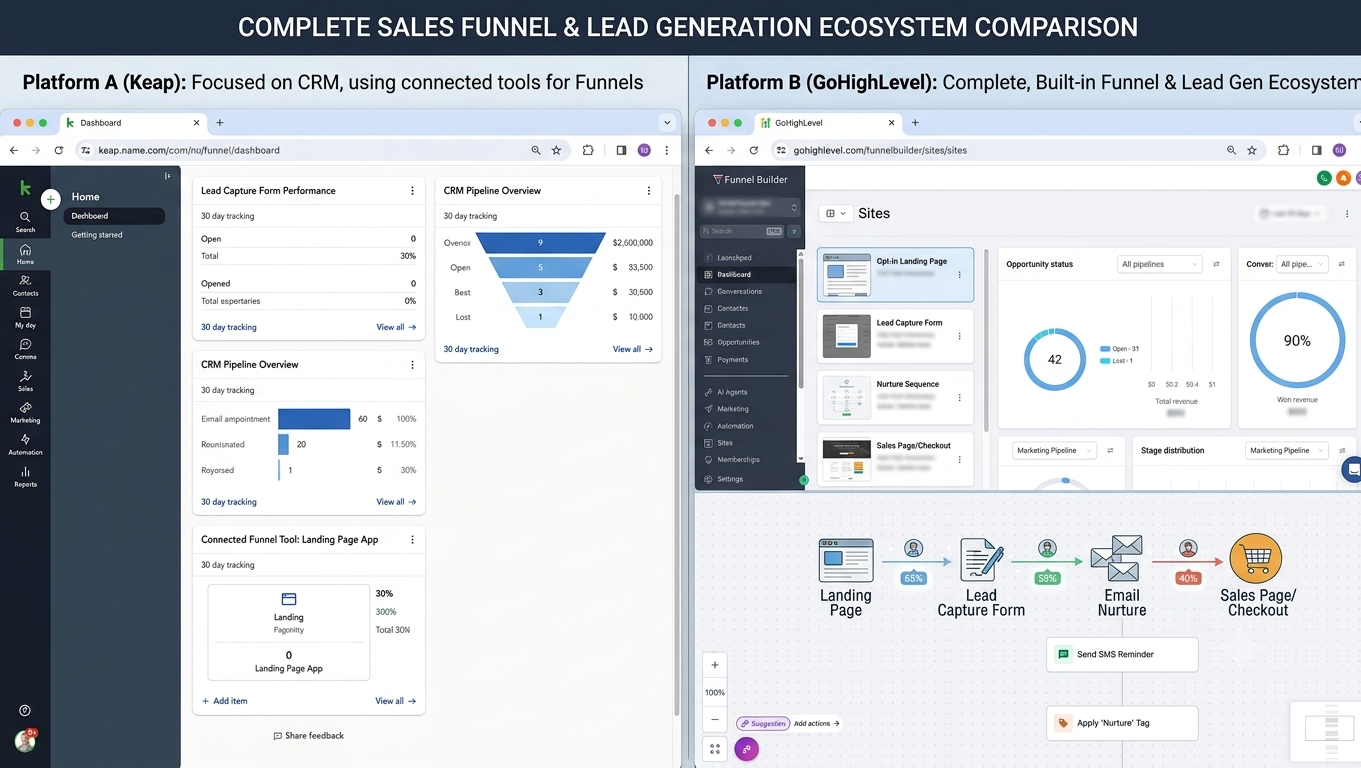Screen dimensions: 1361x768
Task: Click Add item on the Connected Funnel Tool card
Action: 225,701
